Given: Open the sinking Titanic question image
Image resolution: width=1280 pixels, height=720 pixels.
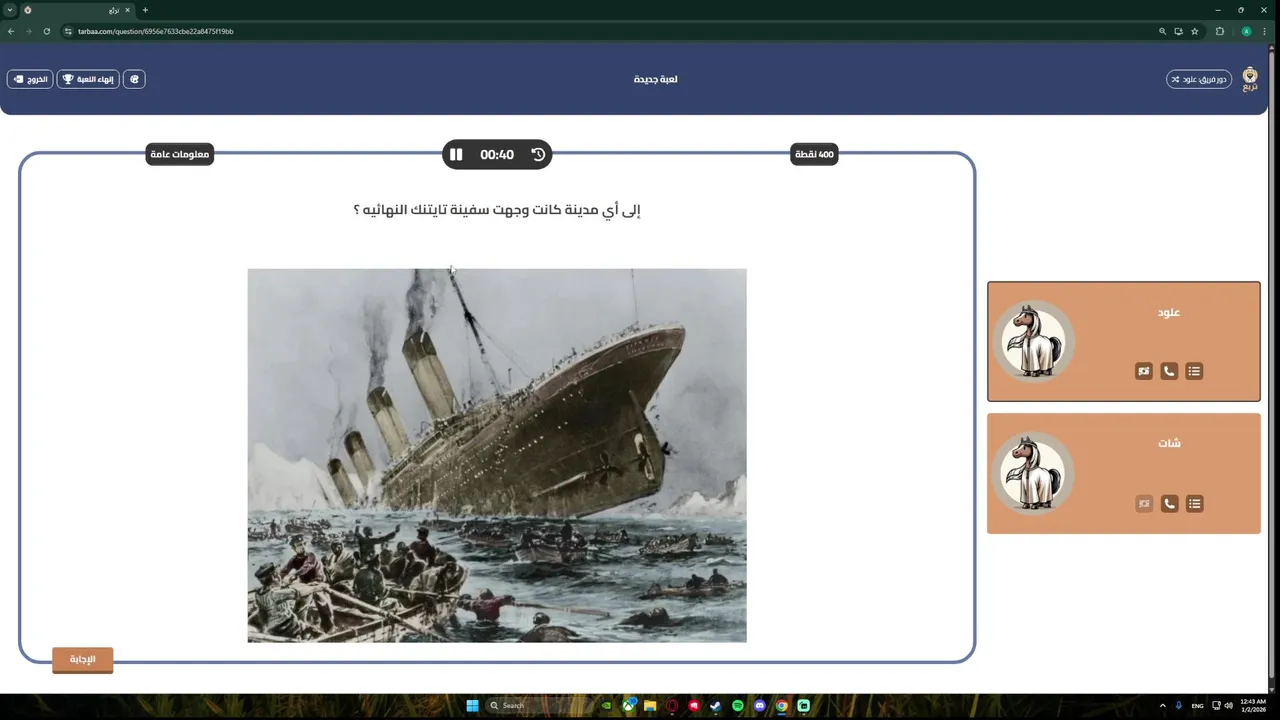Looking at the screenshot, I should (x=497, y=455).
